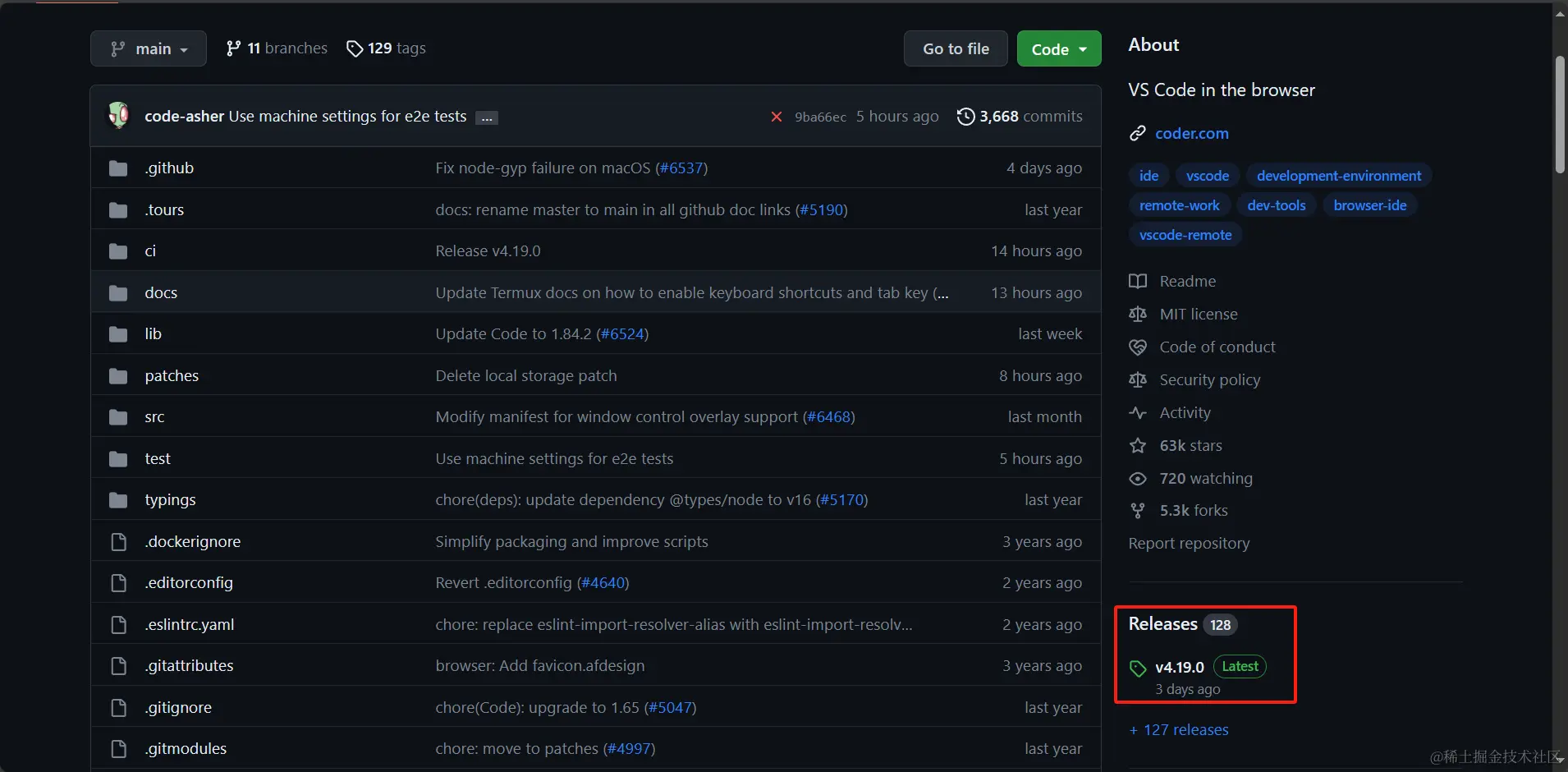Click the ci folder icon
The image size is (1568, 772).
tap(118, 251)
